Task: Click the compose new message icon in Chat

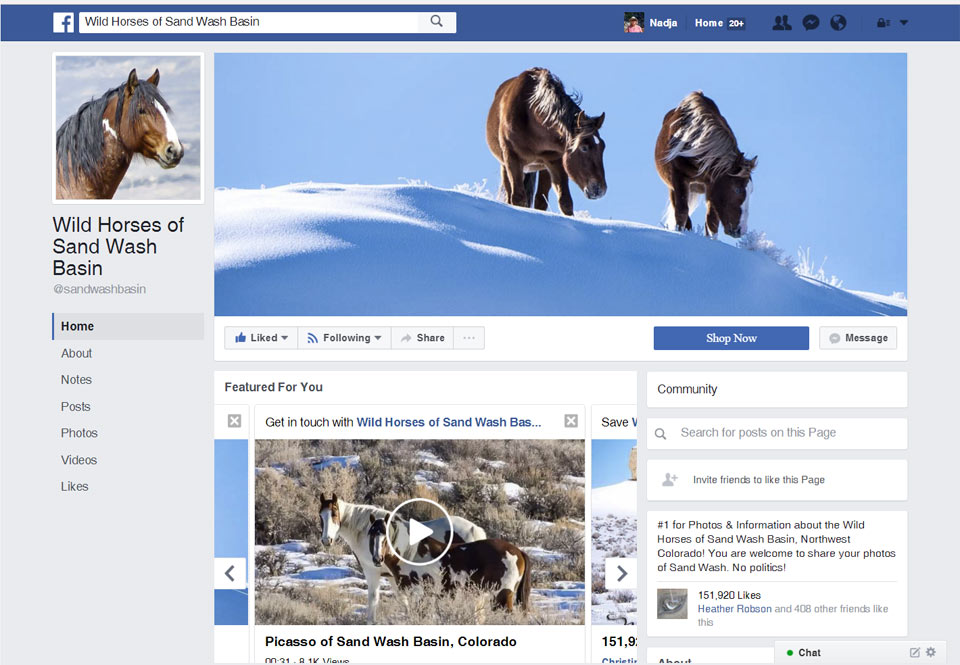Action: point(914,653)
